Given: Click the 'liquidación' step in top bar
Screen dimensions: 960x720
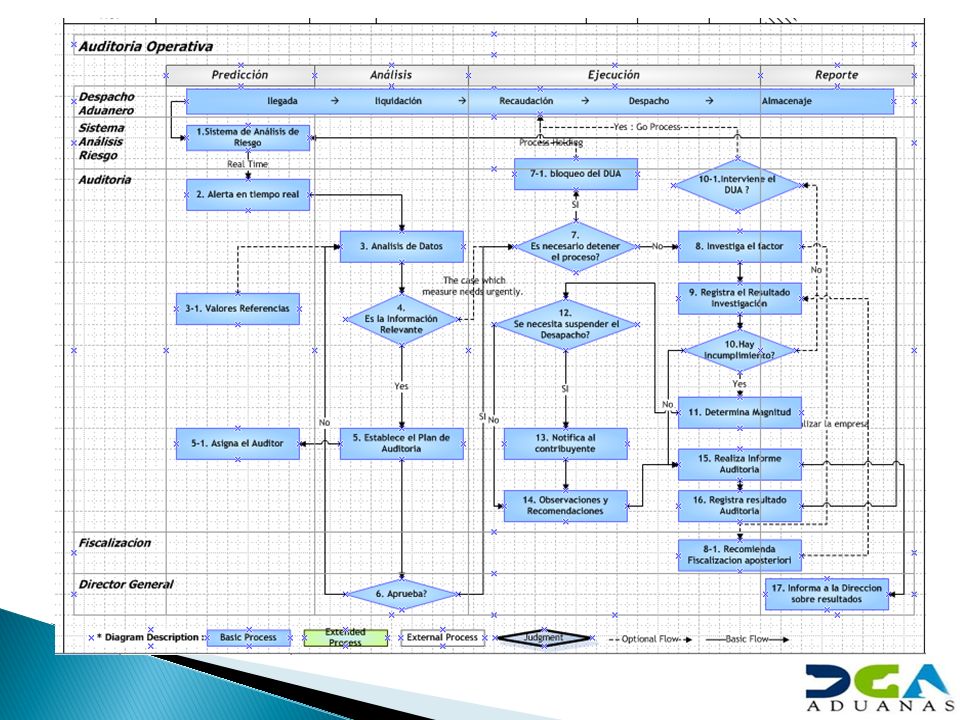Looking at the screenshot, I should coord(399,101).
